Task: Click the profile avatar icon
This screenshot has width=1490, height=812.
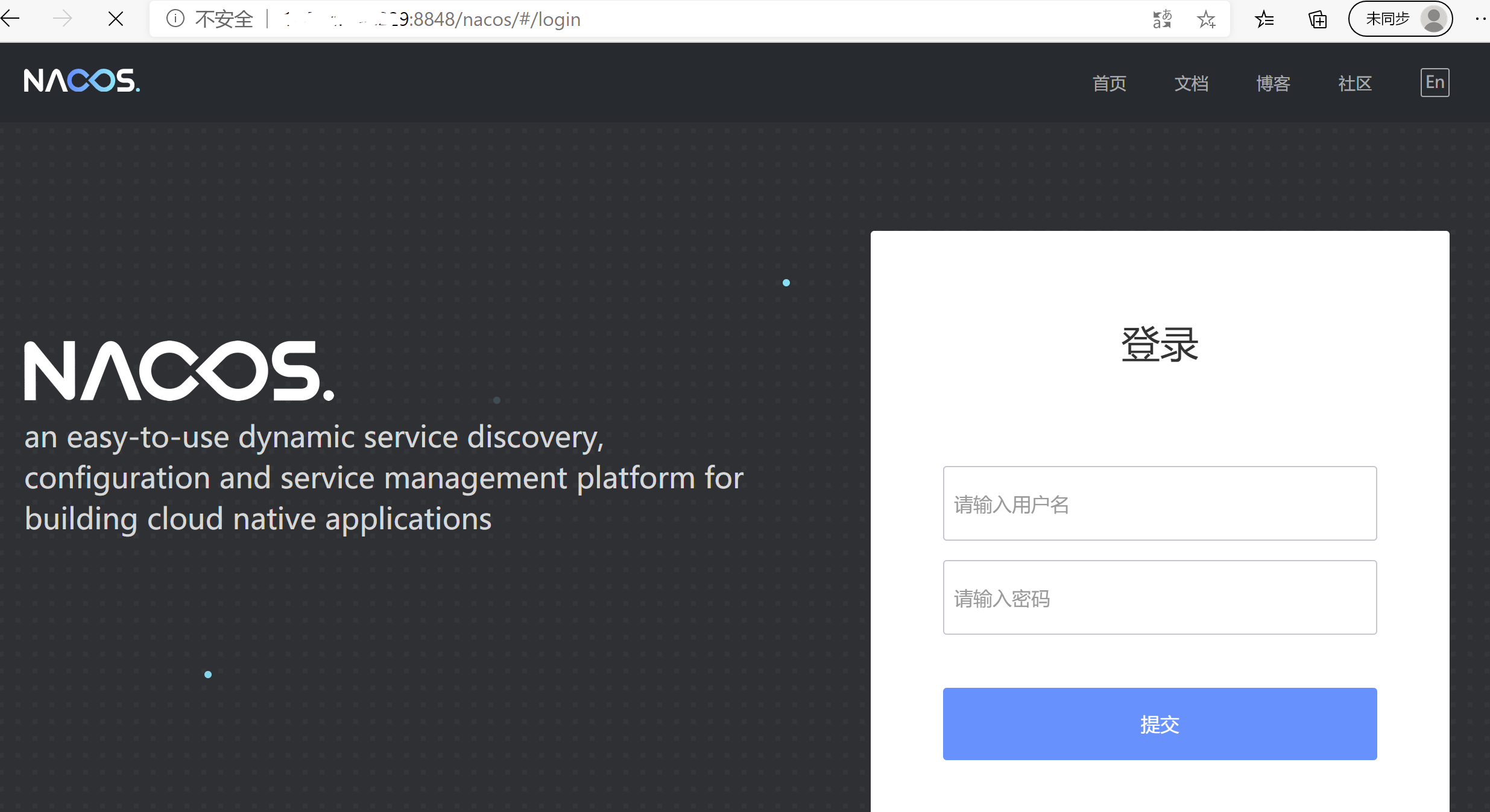Action: (x=1433, y=19)
